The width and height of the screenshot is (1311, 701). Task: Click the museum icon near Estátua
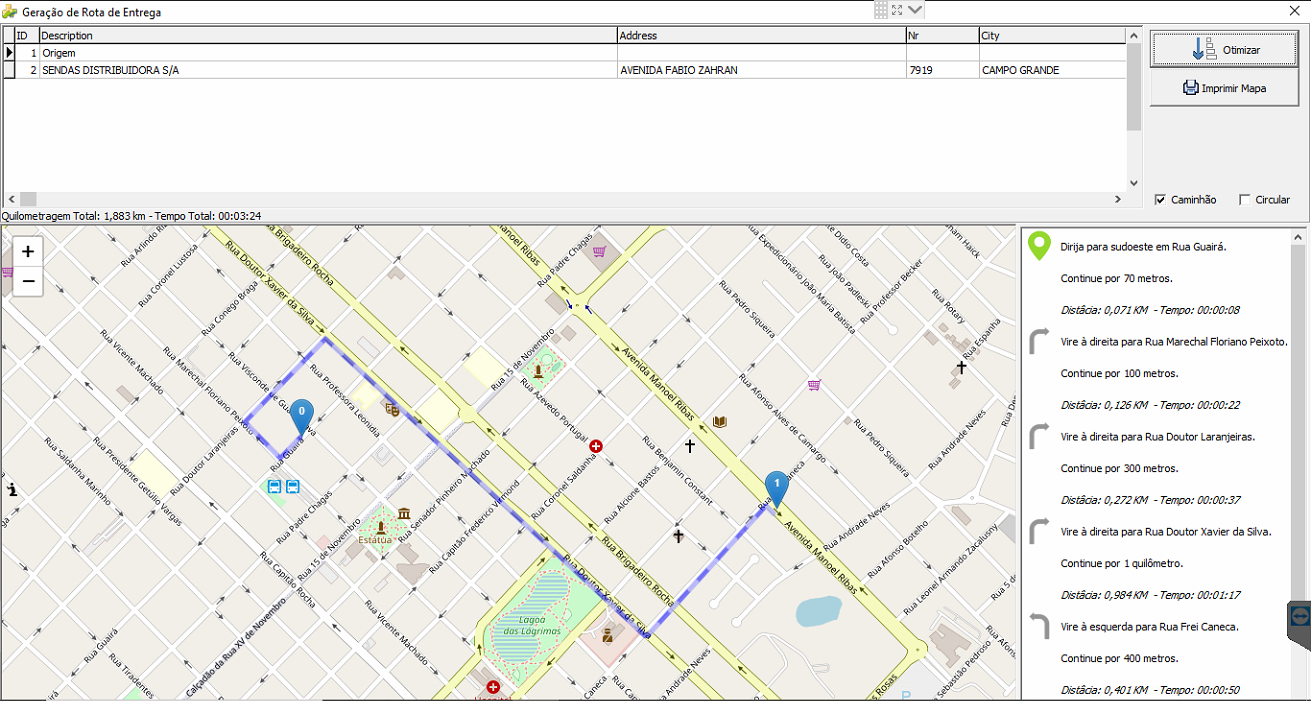click(x=403, y=513)
